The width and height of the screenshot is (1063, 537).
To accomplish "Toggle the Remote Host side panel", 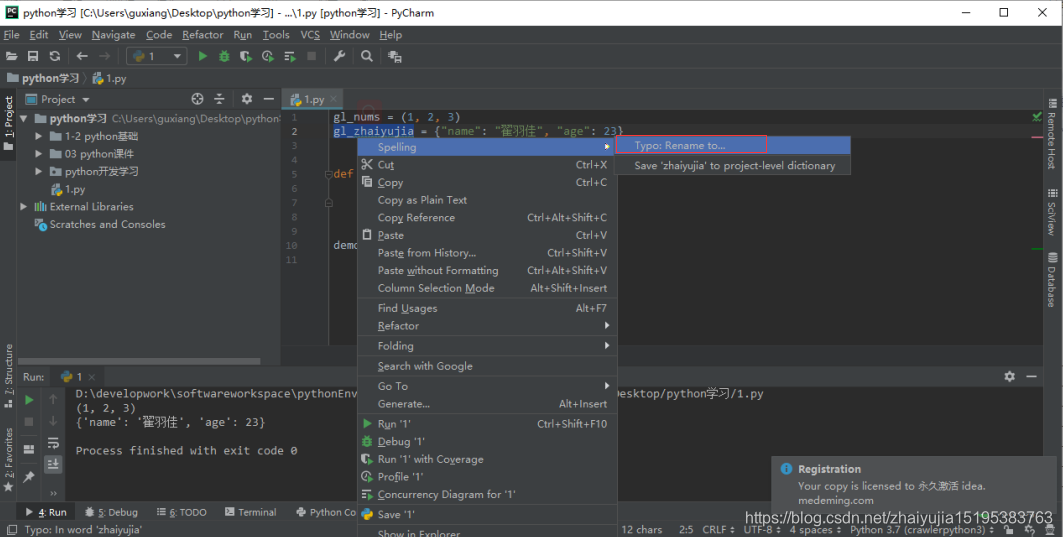I will [x=1051, y=134].
